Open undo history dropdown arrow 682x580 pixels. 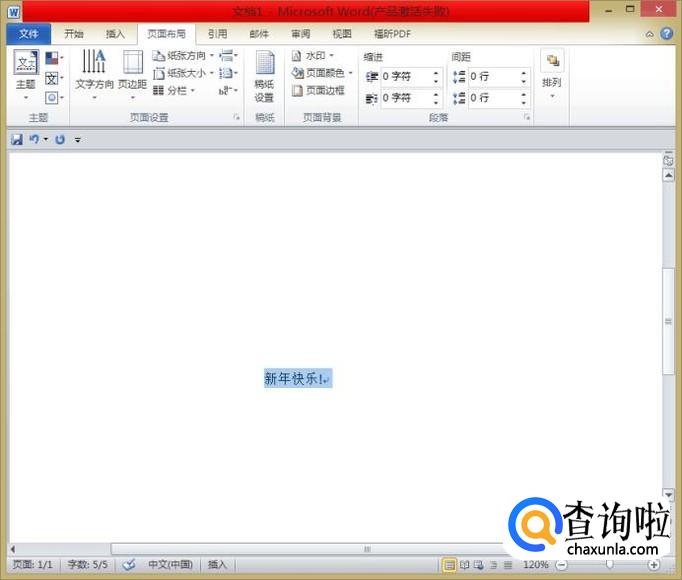click(46, 139)
